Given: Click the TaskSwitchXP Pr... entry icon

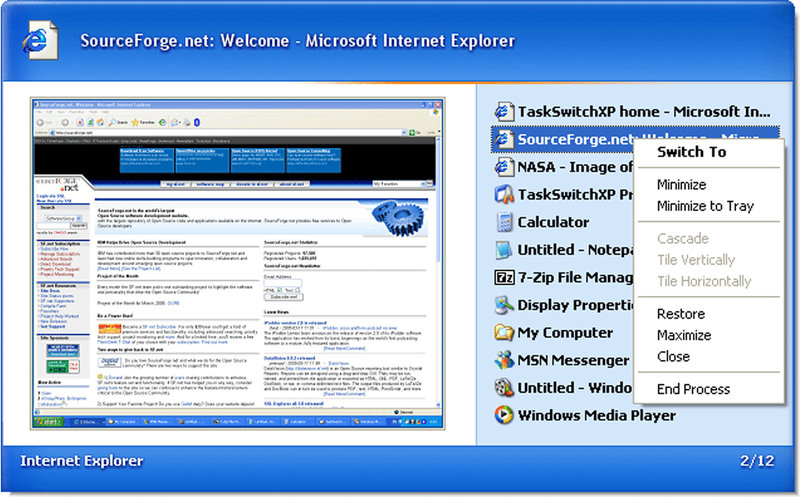Looking at the screenshot, I should point(504,194).
